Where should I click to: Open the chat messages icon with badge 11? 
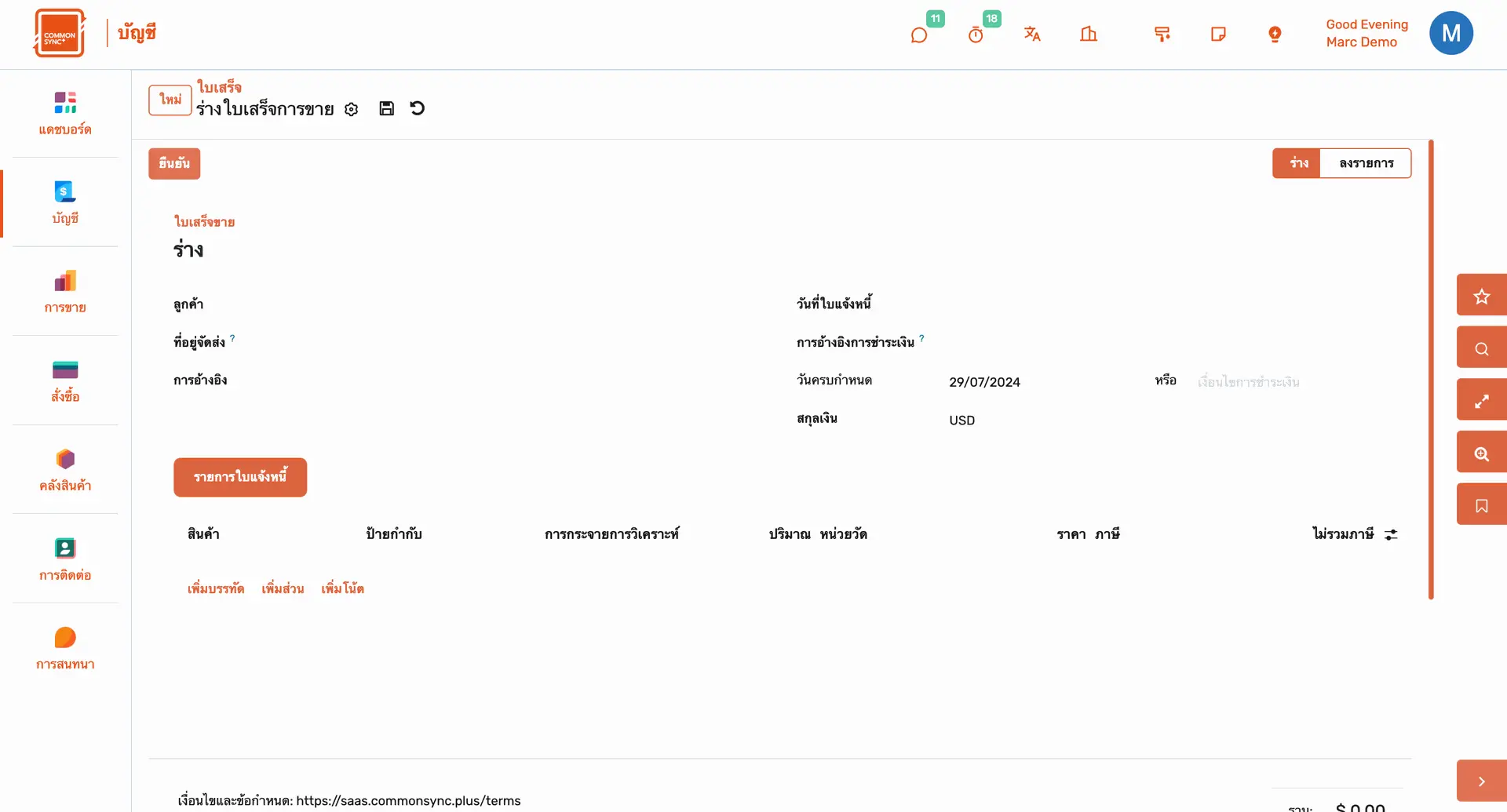click(x=919, y=35)
